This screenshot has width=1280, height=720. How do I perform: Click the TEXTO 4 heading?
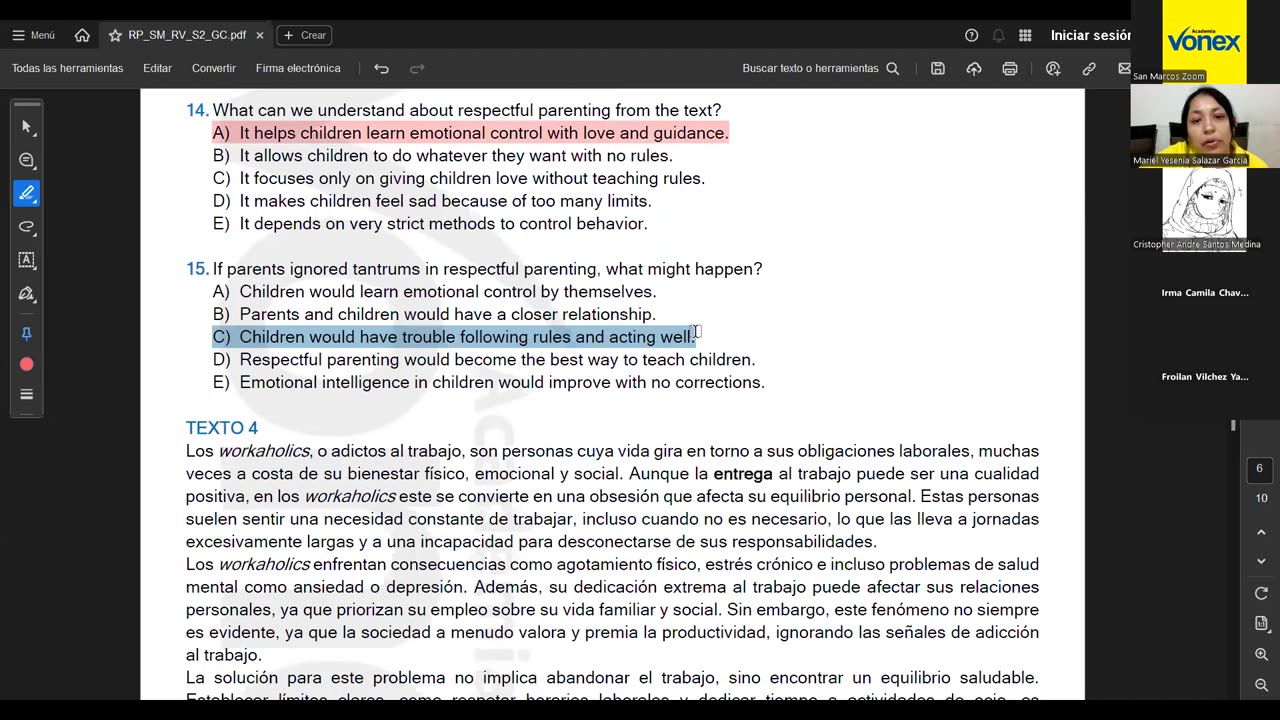tap(221, 428)
